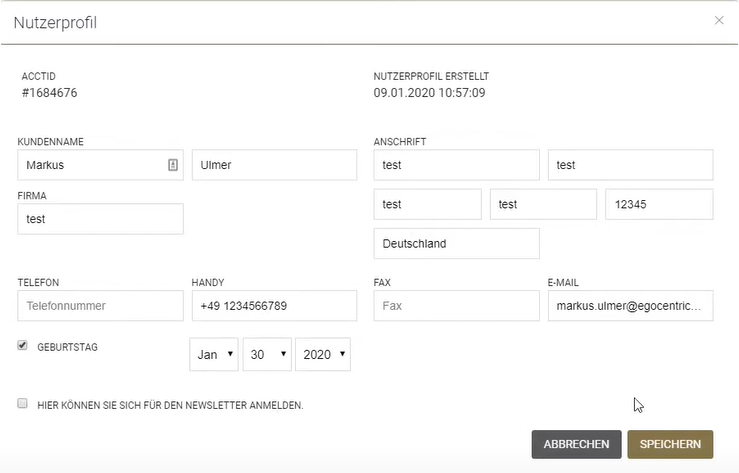Viewport: 739px width, 473px height.
Task: Open the birthday year dropdown showing 2020
Action: coord(323,354)
